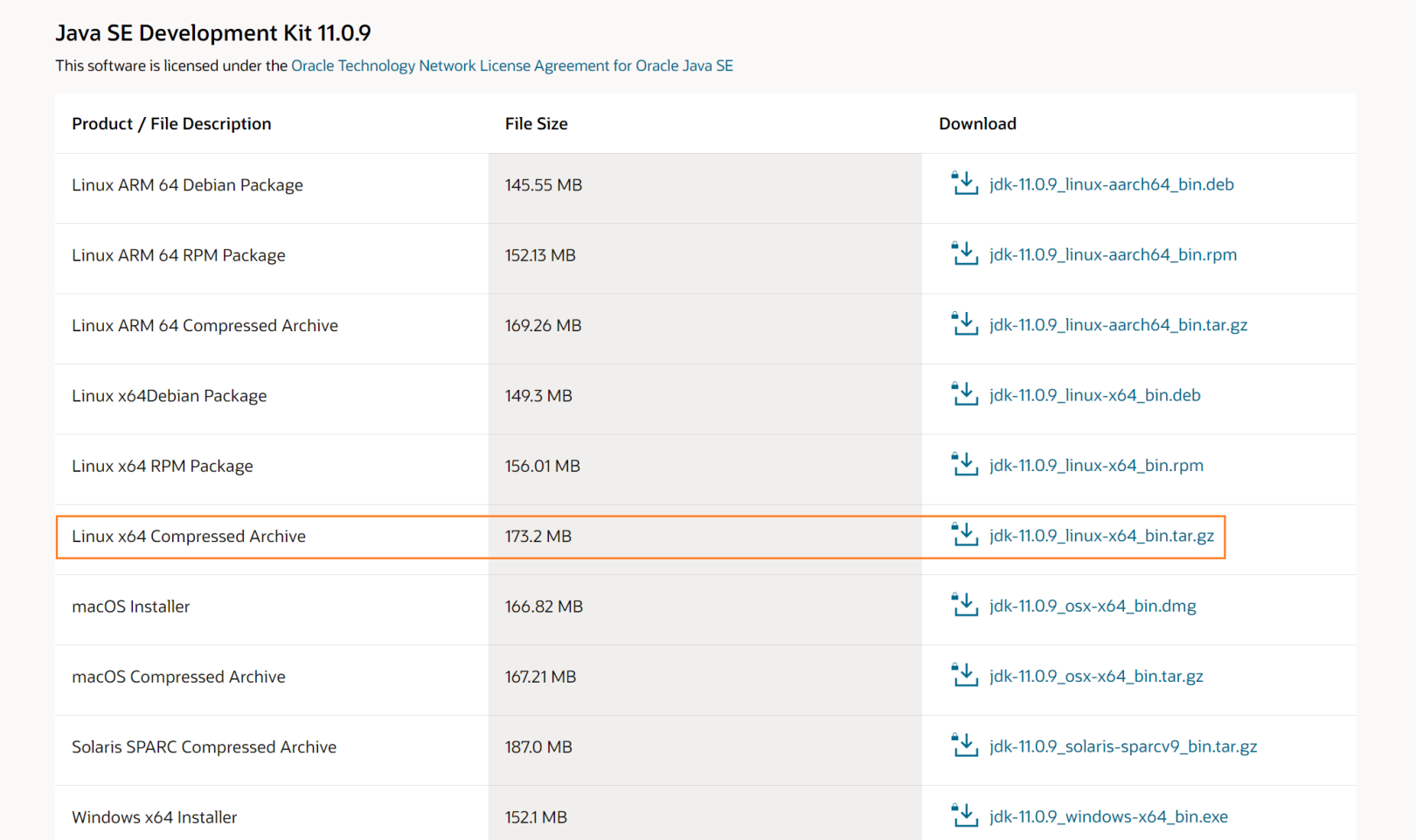This screenshot has height=840, width=1416.
Task: Download jdk-11.0.9_osx-x64_bin.tar.gz file link
Action: [1096, 677]
